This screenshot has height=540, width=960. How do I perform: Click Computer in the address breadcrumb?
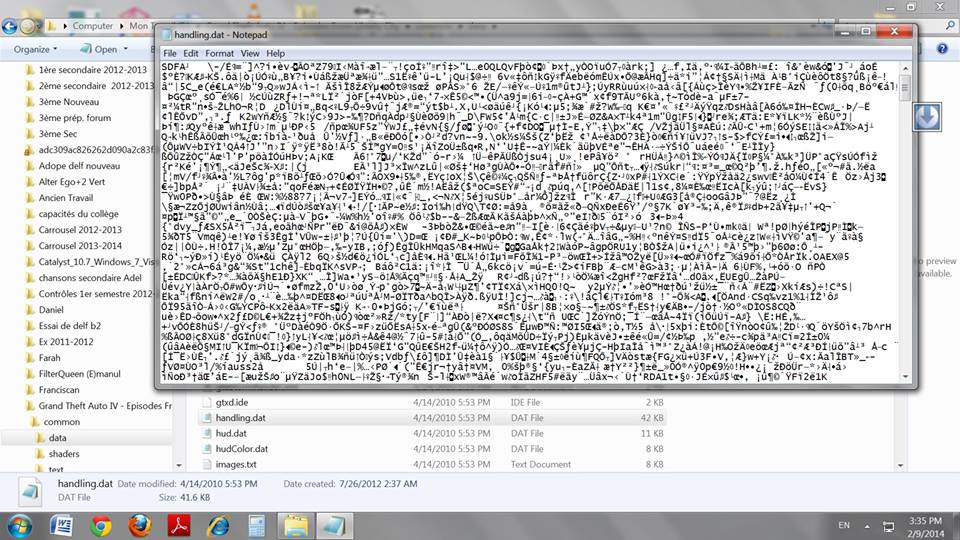pos(92,26)
